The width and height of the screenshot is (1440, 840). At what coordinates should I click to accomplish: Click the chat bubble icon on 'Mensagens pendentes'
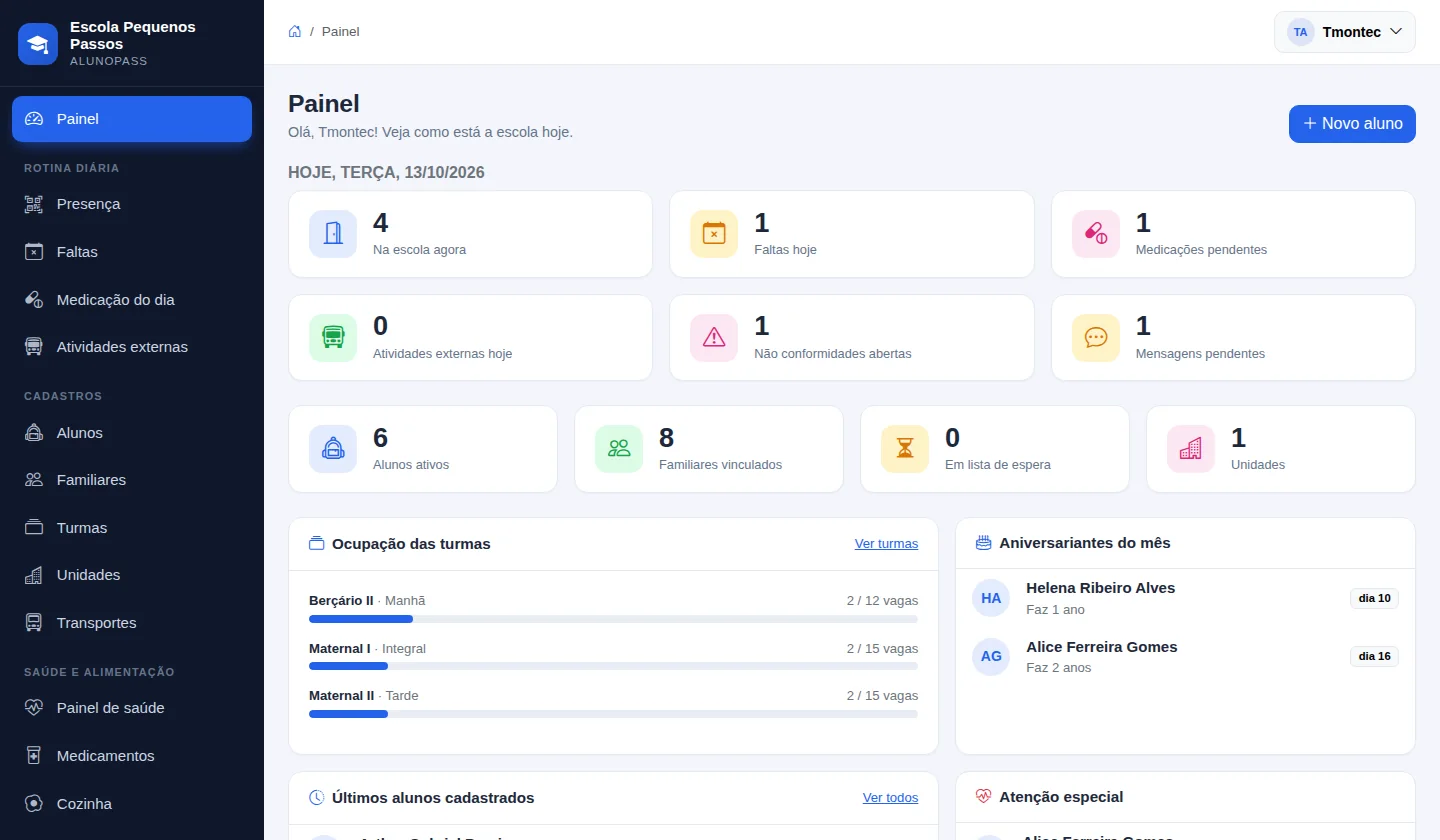pyautogui.click(x=1096, y=338)
